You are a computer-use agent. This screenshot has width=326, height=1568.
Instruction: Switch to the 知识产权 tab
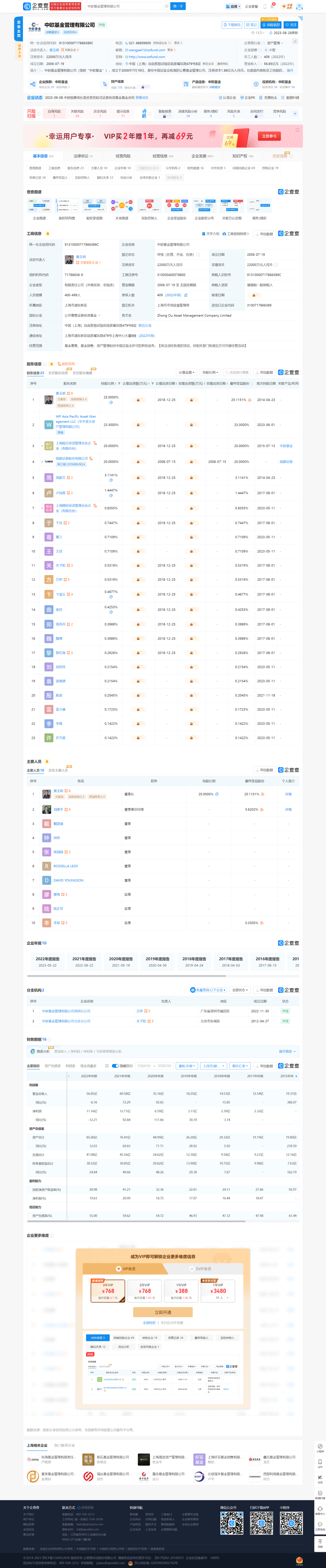click(x=243, y=156)
